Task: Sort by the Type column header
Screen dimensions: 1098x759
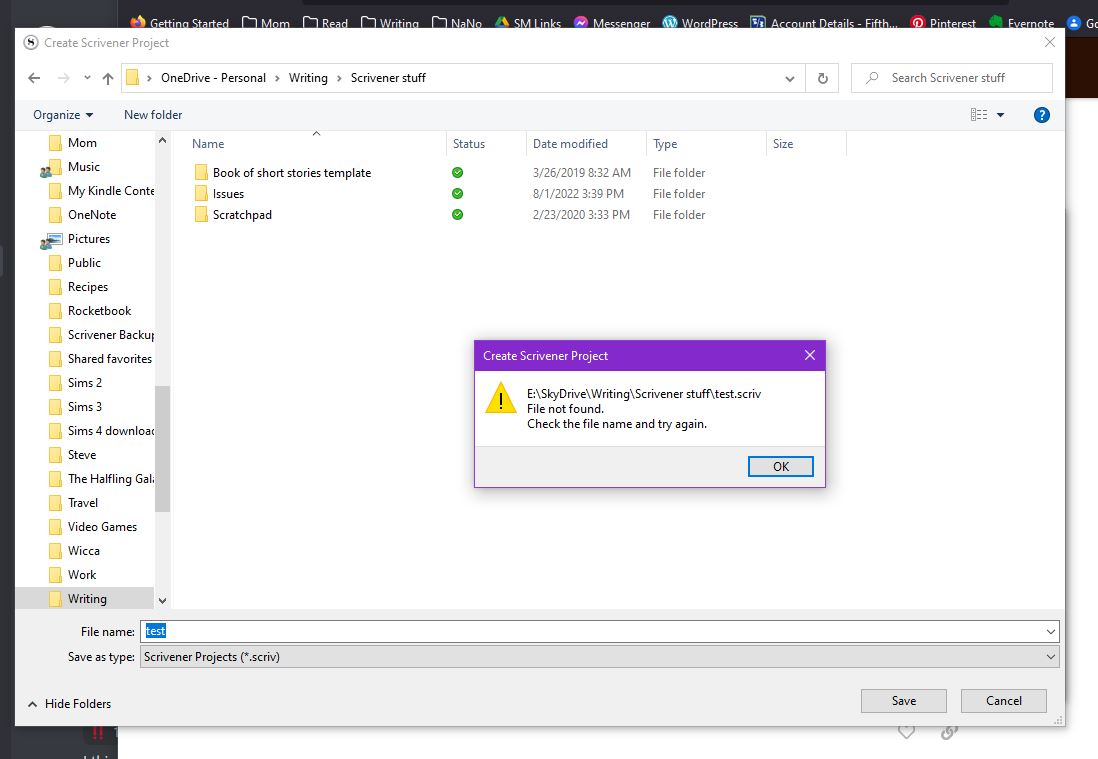Action: tap(665, 144)
